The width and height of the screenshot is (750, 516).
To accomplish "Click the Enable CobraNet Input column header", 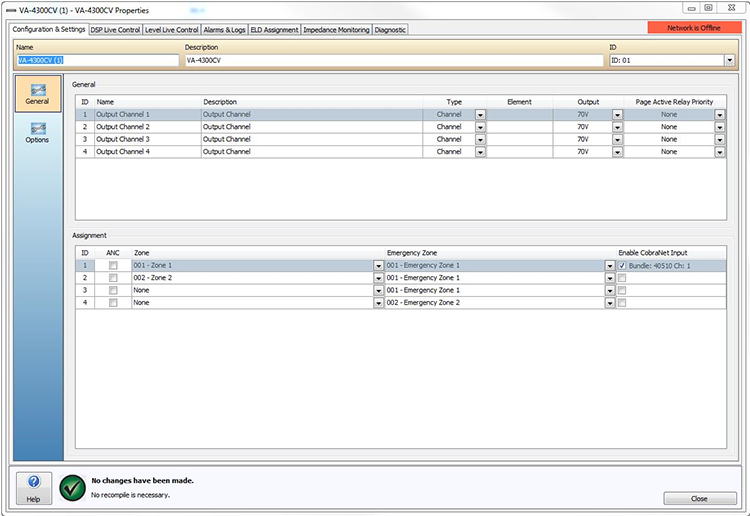I will (x=671, y=253).
